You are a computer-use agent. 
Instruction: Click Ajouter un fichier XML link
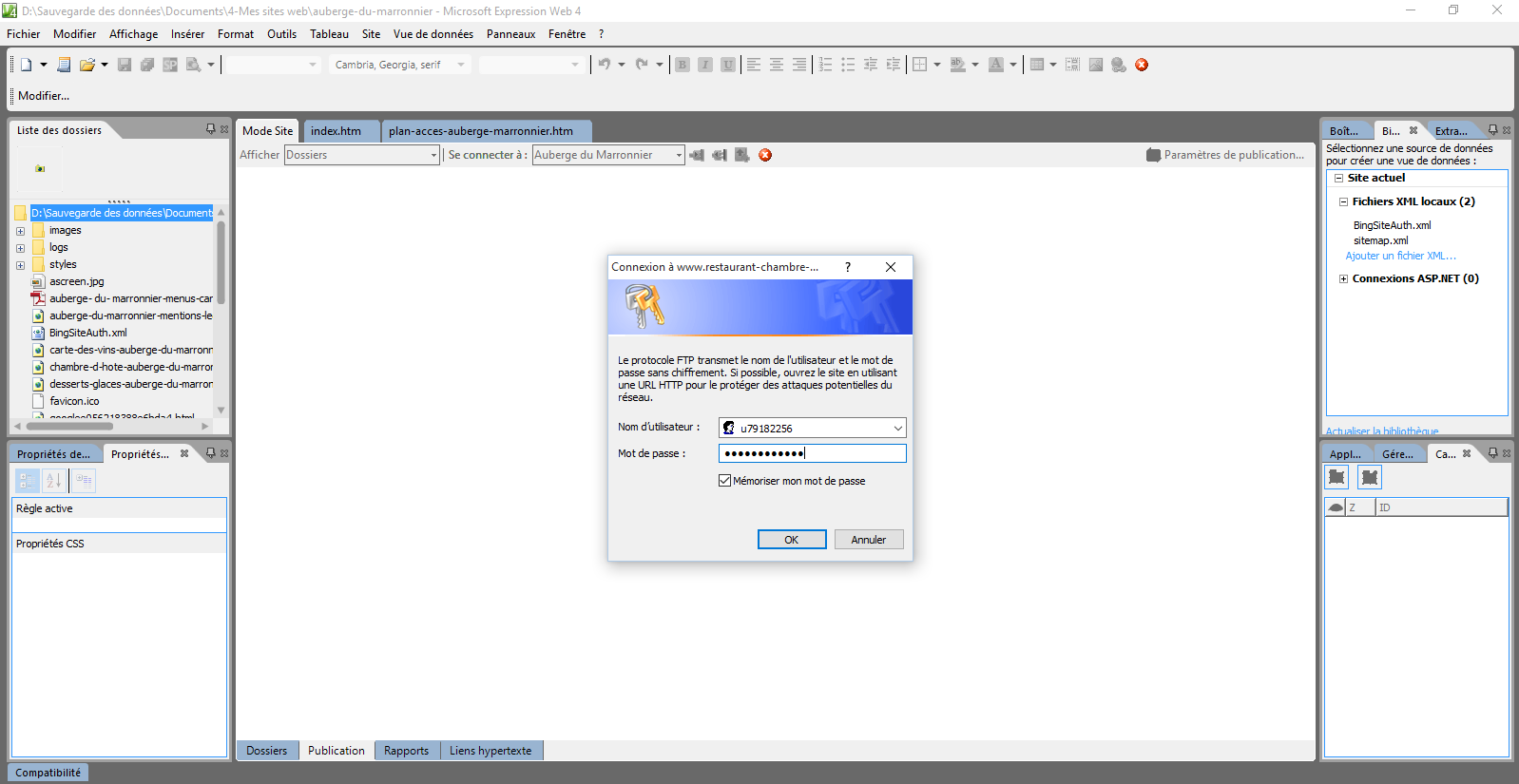click(1400, 256)
